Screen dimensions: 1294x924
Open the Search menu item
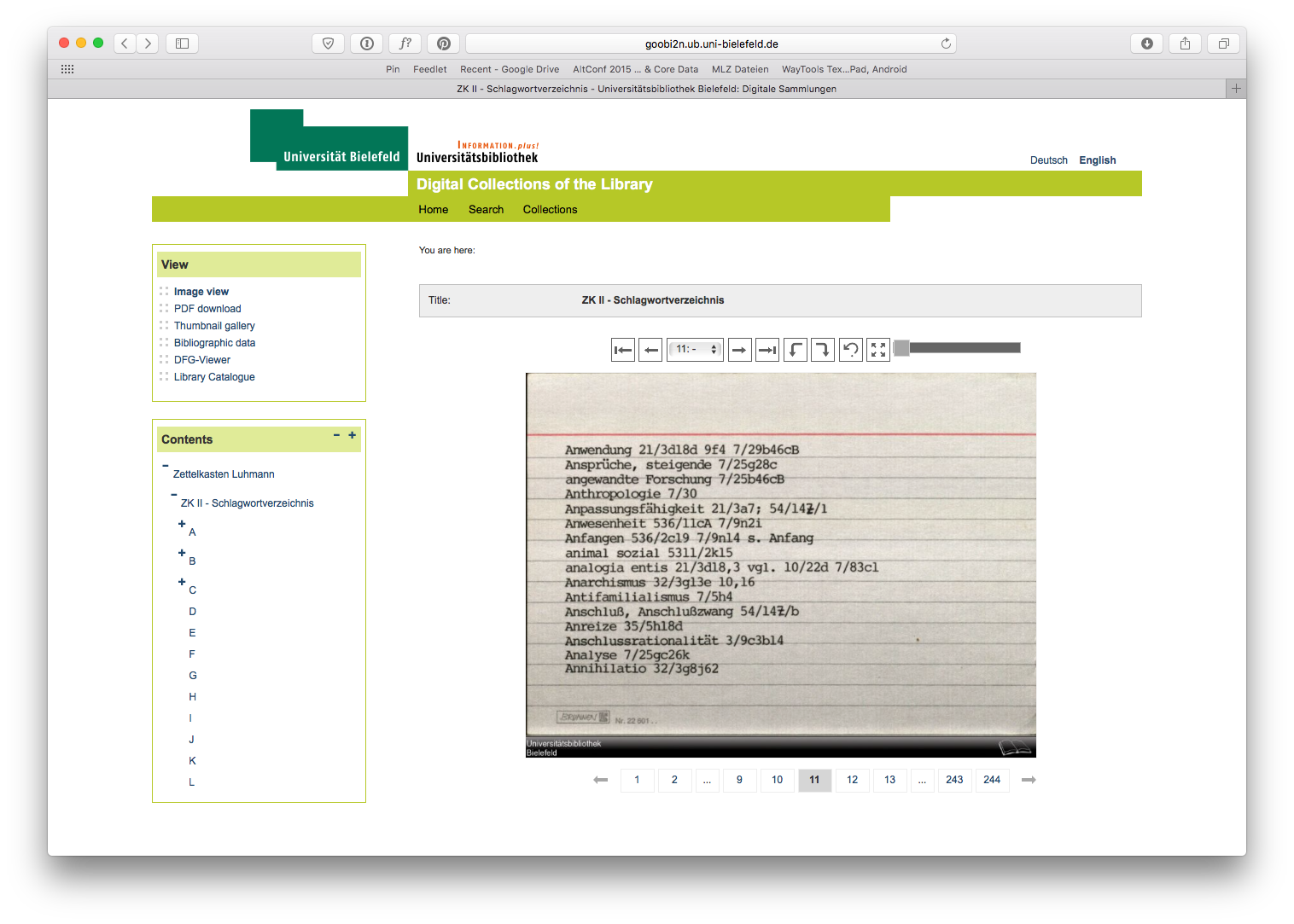(x=486, y=210)
